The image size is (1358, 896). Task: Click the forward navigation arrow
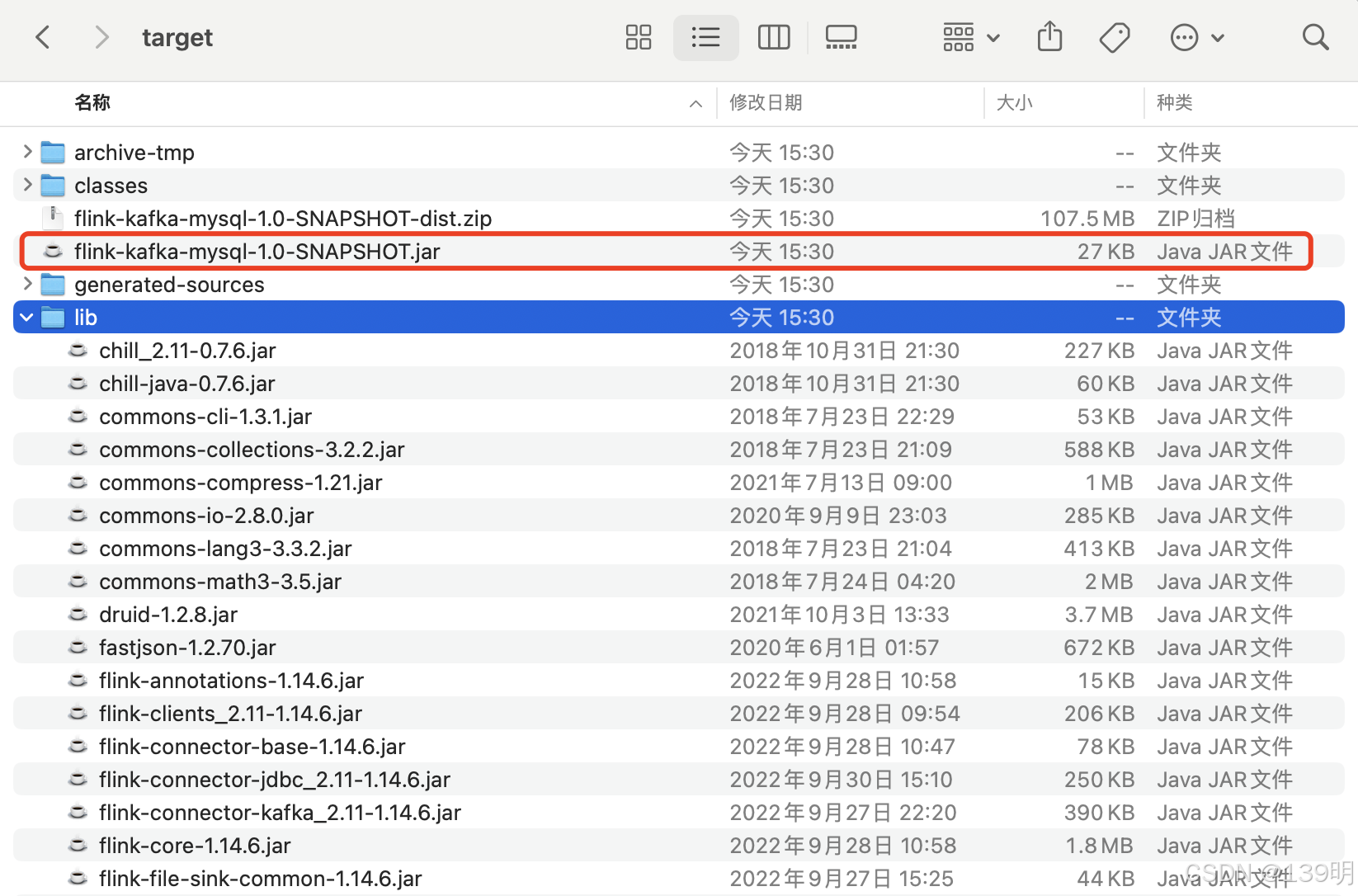pos(101,37)
